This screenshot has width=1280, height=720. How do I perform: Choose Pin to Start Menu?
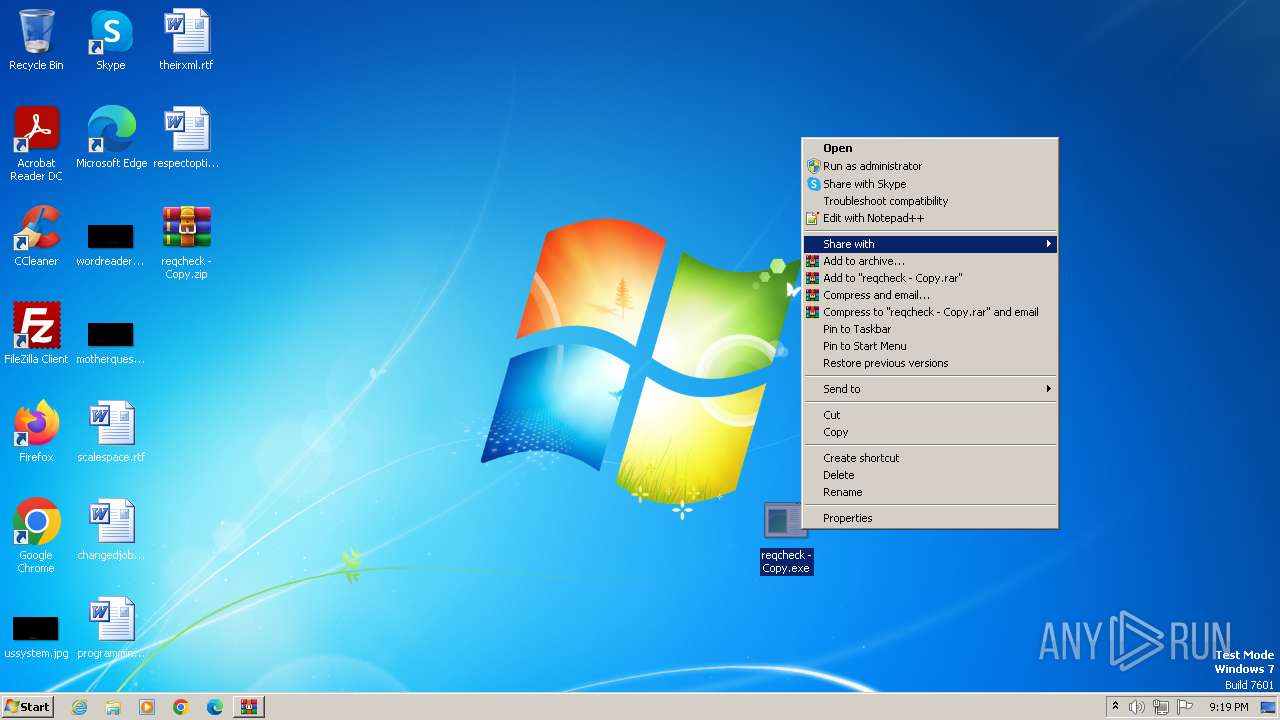tap(930, 346)
